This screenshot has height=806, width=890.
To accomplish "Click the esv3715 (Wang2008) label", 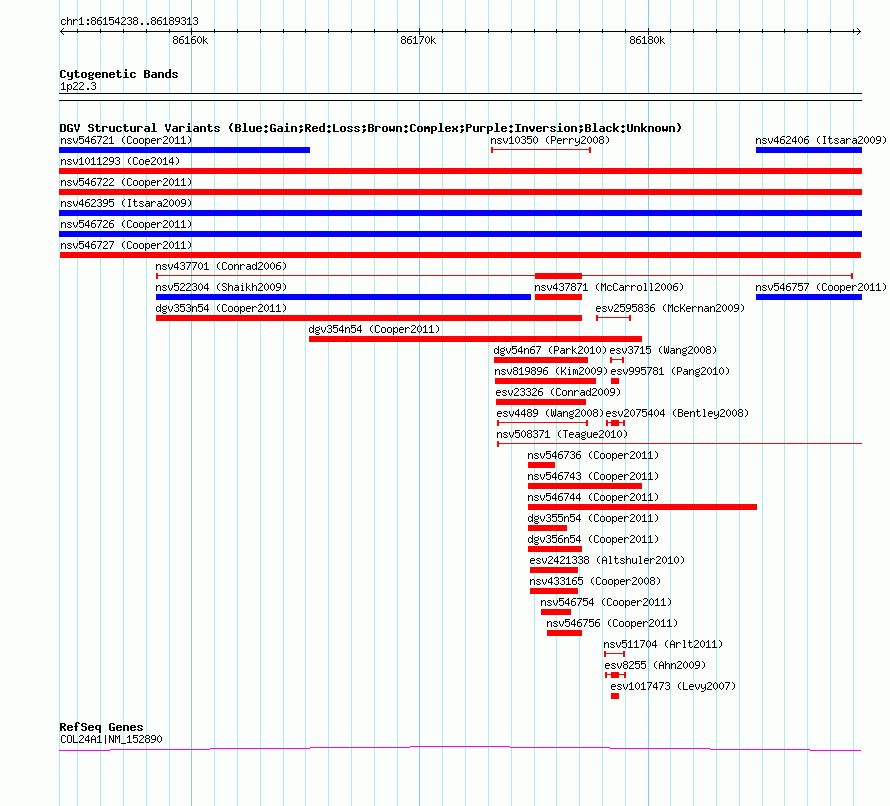I will point(663,350).
